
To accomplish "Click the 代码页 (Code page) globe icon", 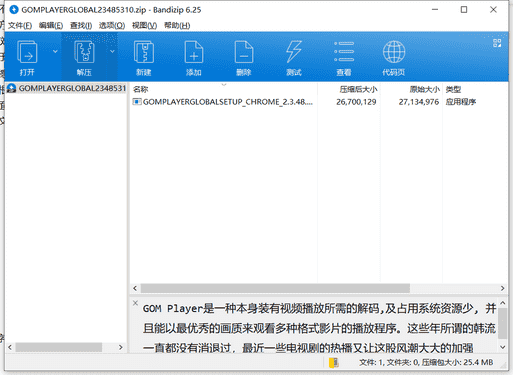I will coord(394,52).
